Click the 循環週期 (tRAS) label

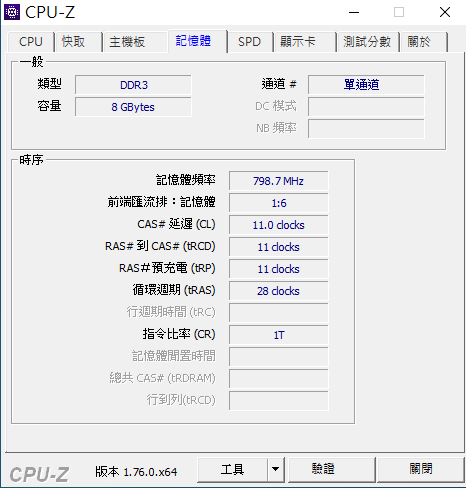[x=174, y=290]
